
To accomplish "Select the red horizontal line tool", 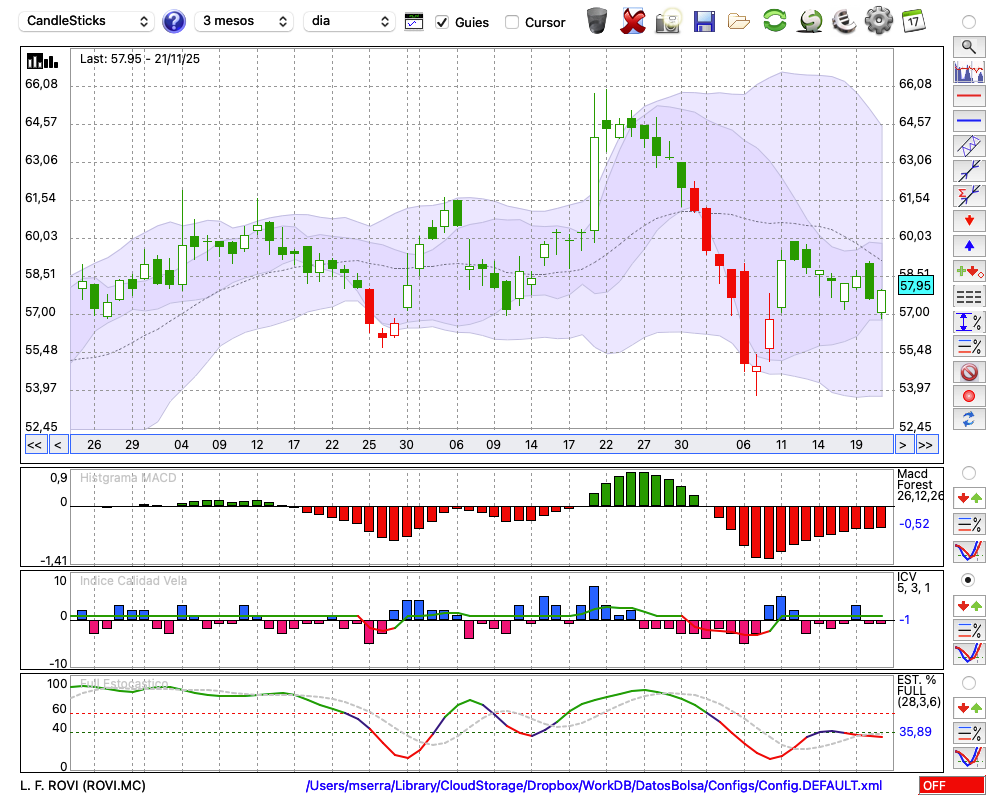I will pyautogui.click(x=968, y=97).
